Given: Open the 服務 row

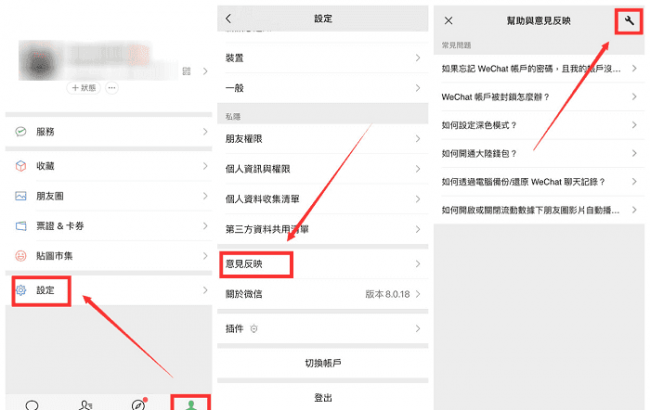Looking at the screenshot, I should 109,132.
